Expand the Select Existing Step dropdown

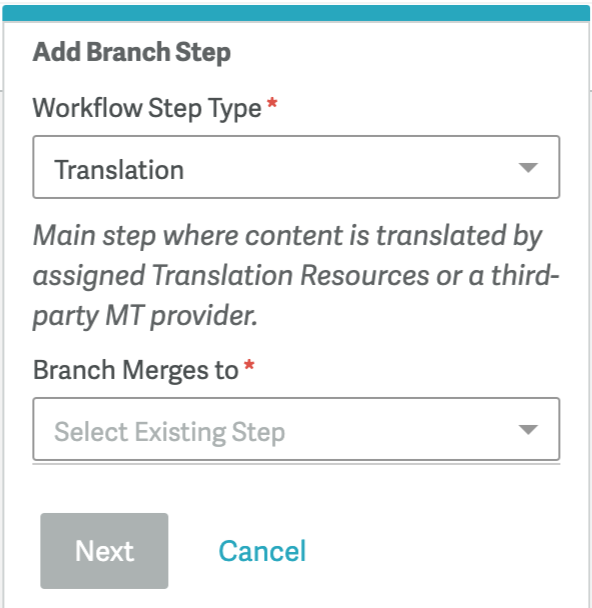tap(296, 429)
